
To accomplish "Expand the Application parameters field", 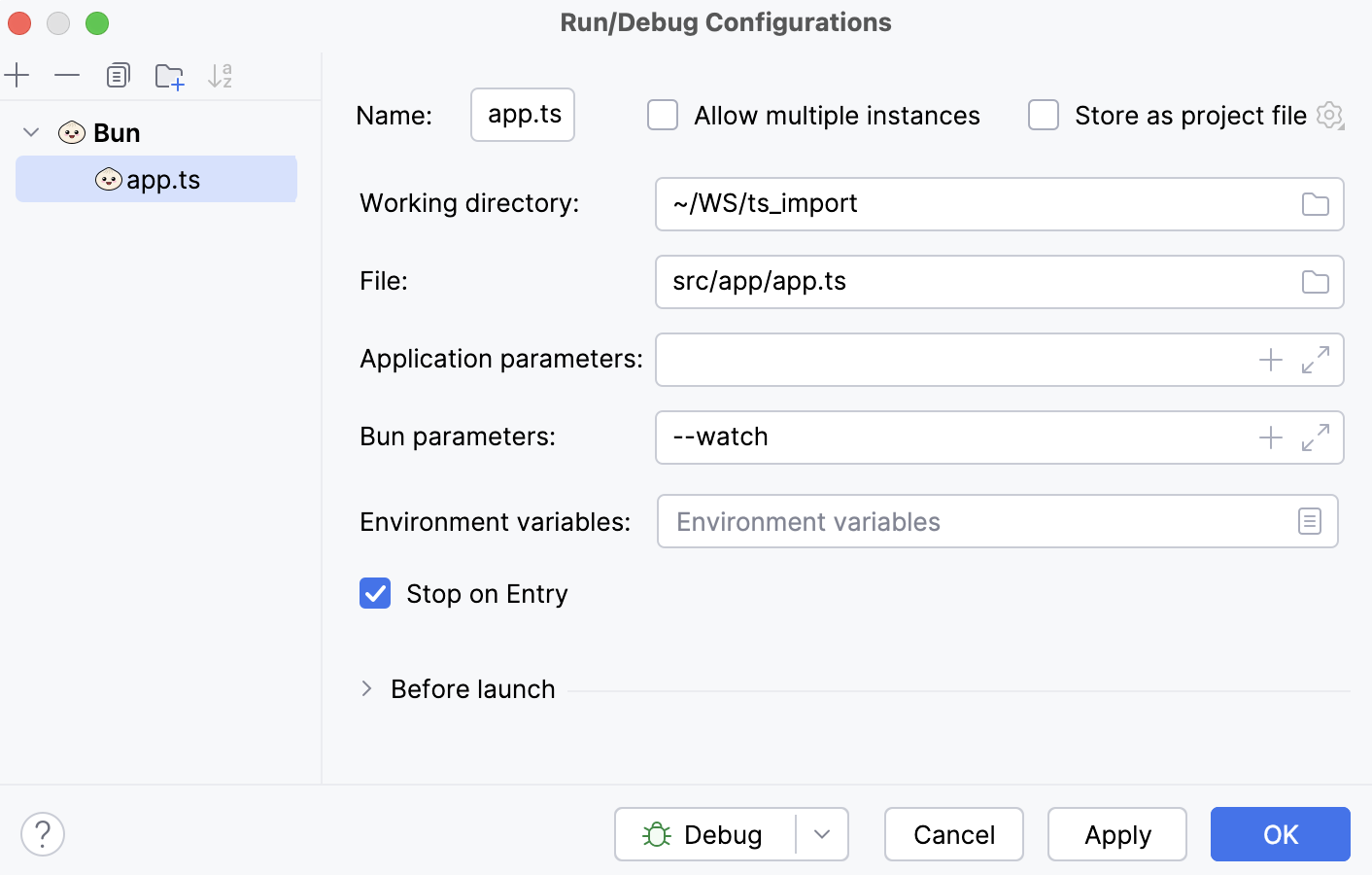I will [x=1316, y=360].
